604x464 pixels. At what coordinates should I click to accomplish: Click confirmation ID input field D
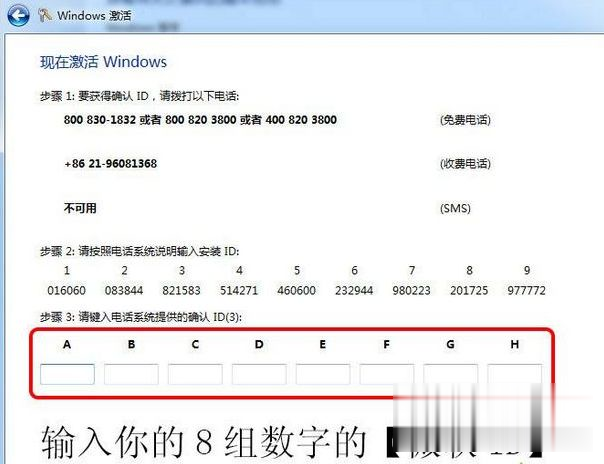point(259,374)
